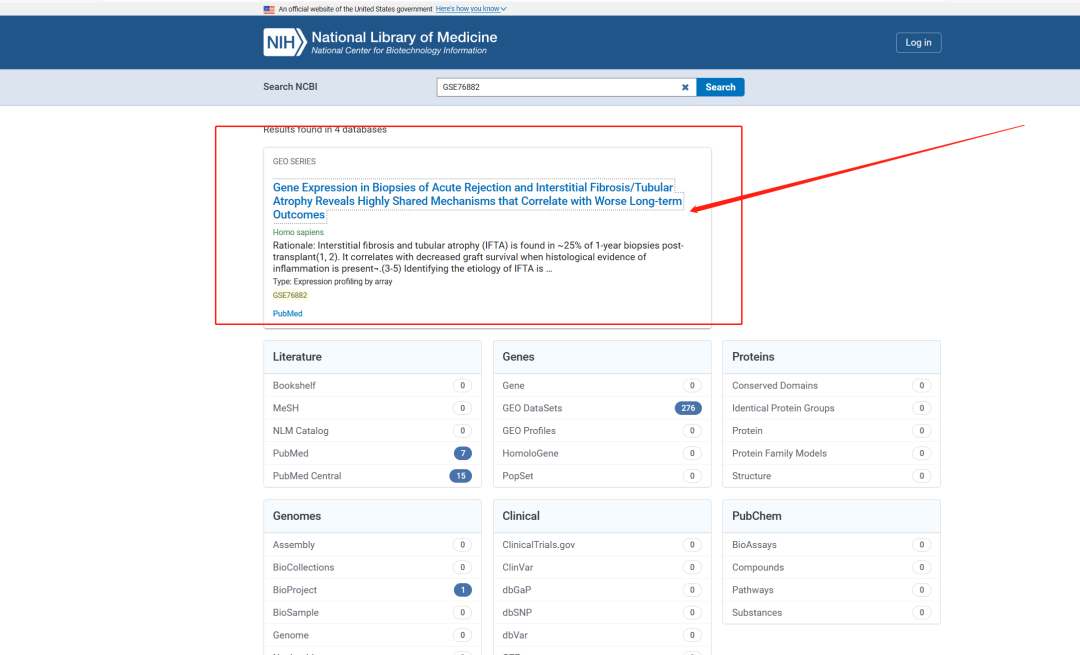Image resolution: width=1080 pixels, height=655 pixels.
Task: Click the PubMed count badge 7
Action: point(462,453)
